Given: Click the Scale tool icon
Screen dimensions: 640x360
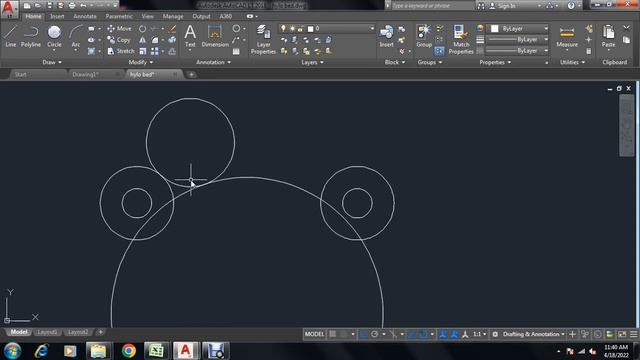Looking at the screenshot, I should click(x=142, y=51).
